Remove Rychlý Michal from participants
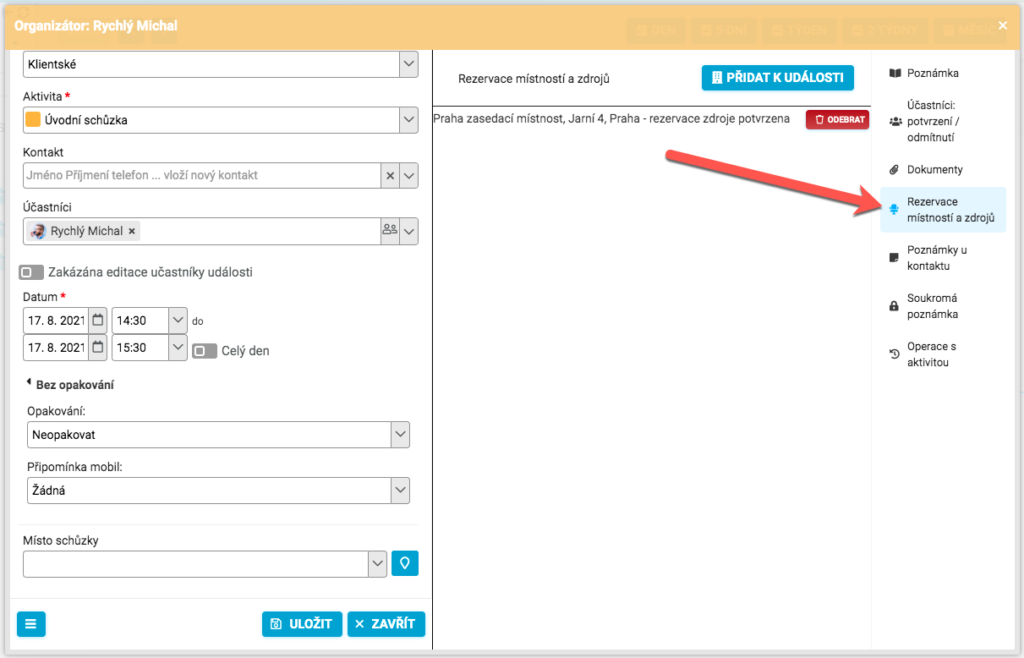 click(132, 231)
